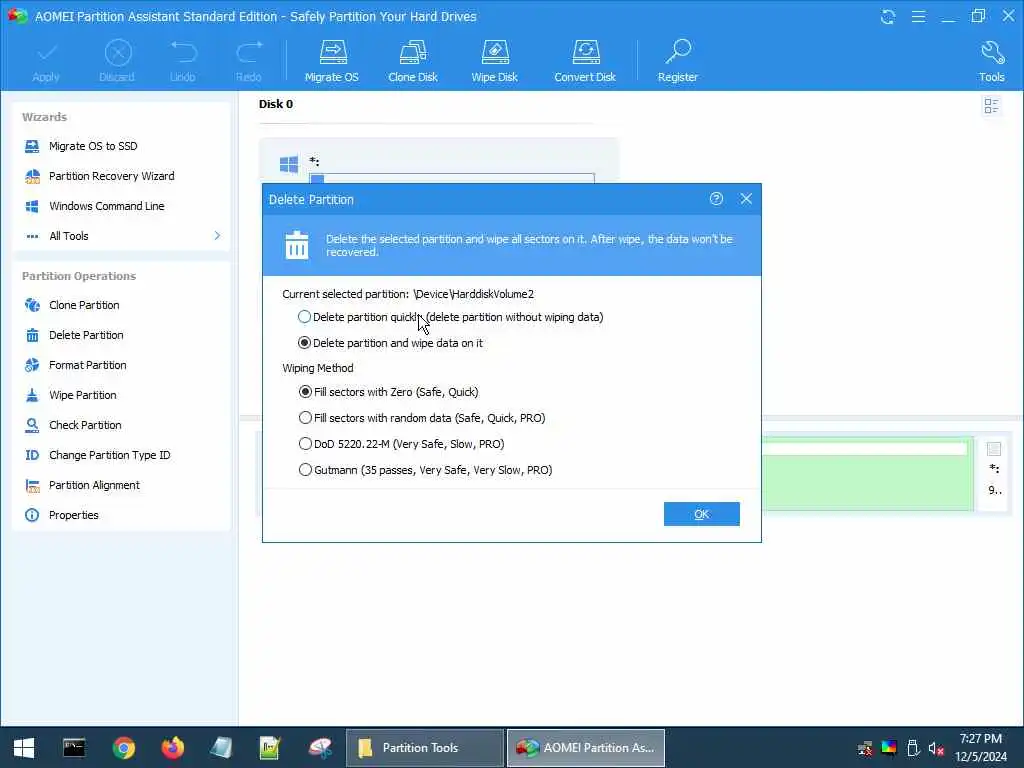Open the Tools wrench menu

click(991, 61)
